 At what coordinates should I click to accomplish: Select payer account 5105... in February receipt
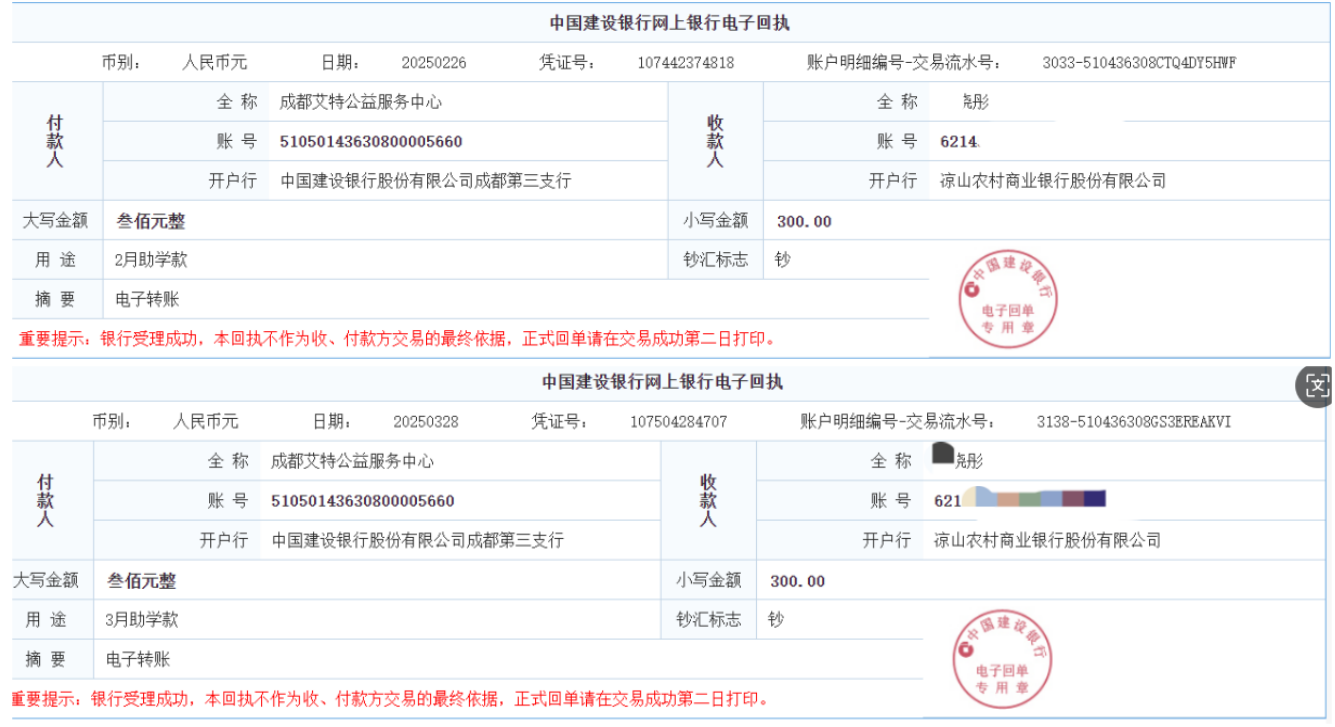tap(371, 142)
